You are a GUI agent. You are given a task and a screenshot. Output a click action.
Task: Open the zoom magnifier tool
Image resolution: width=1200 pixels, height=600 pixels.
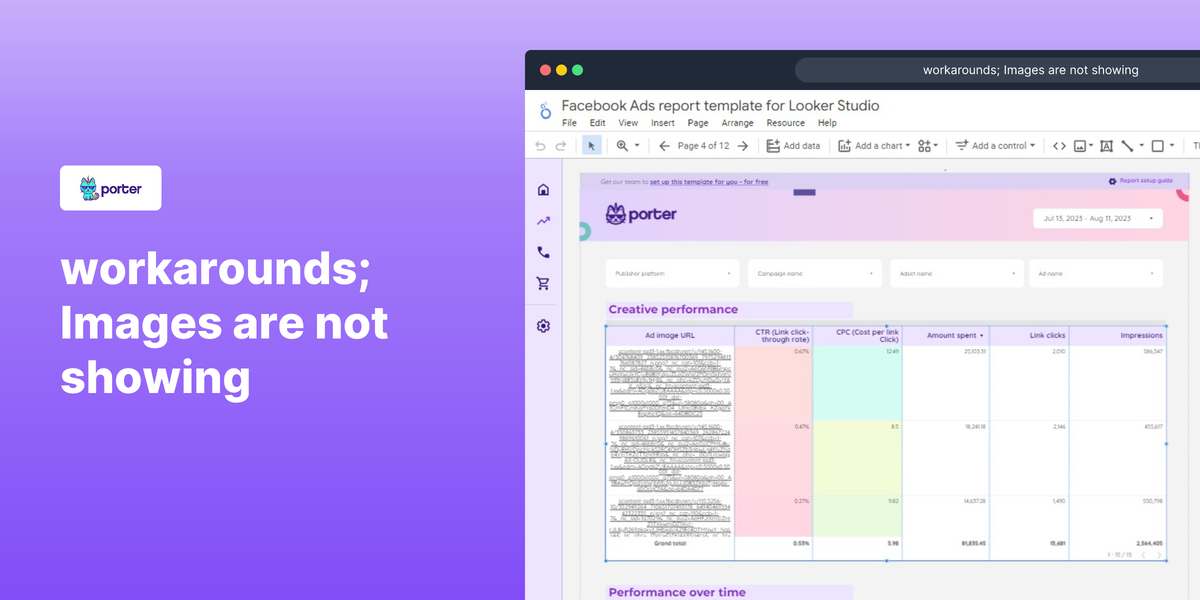(622, 145)
